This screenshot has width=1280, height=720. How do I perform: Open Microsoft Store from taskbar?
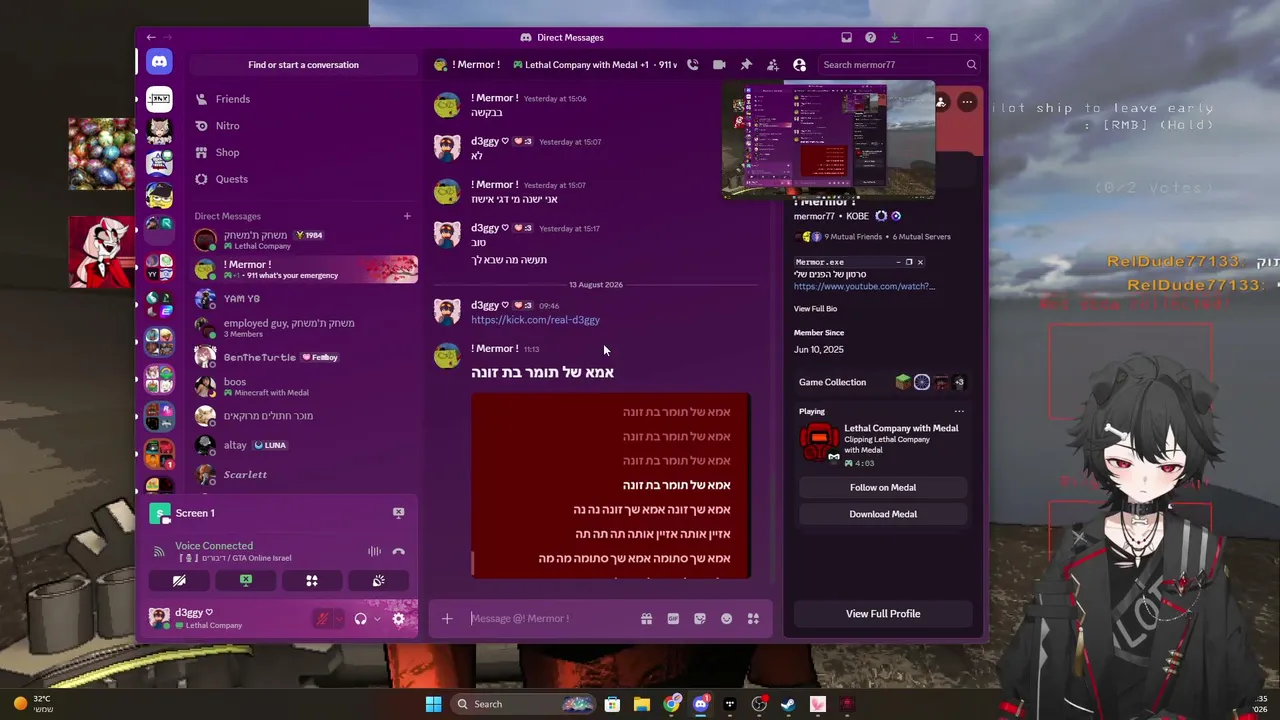pyautogui.click(x=612, y=704)
